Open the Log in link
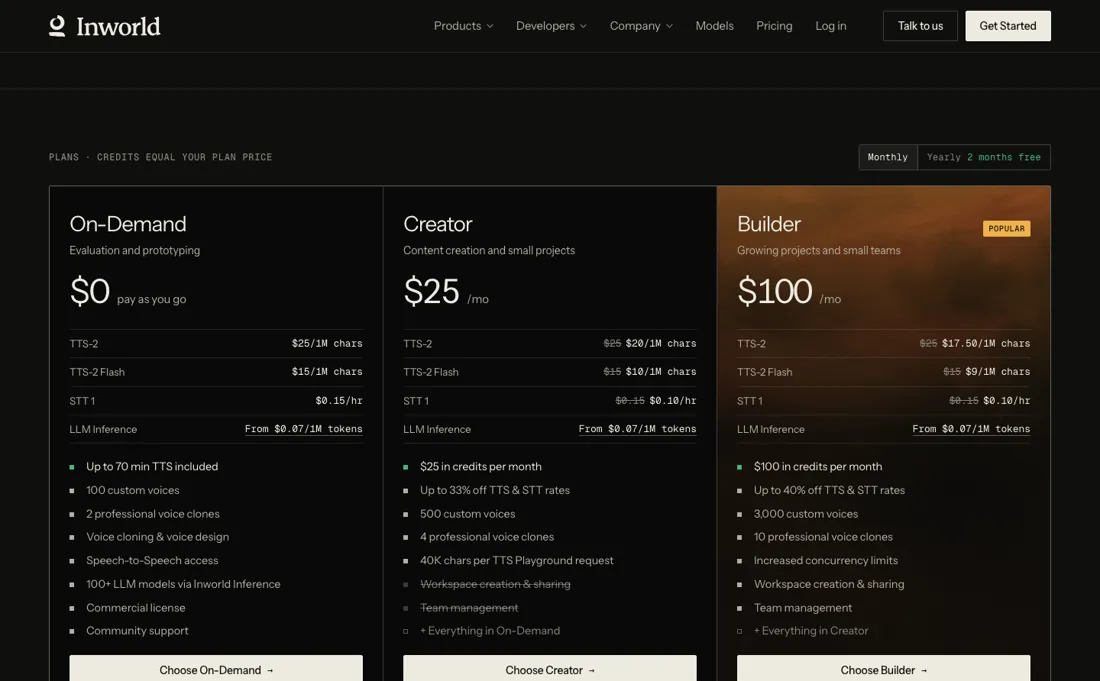Image resolution: width=1100 pixels, height=681 pixels. pyautogui.click(x=831, y=26)
